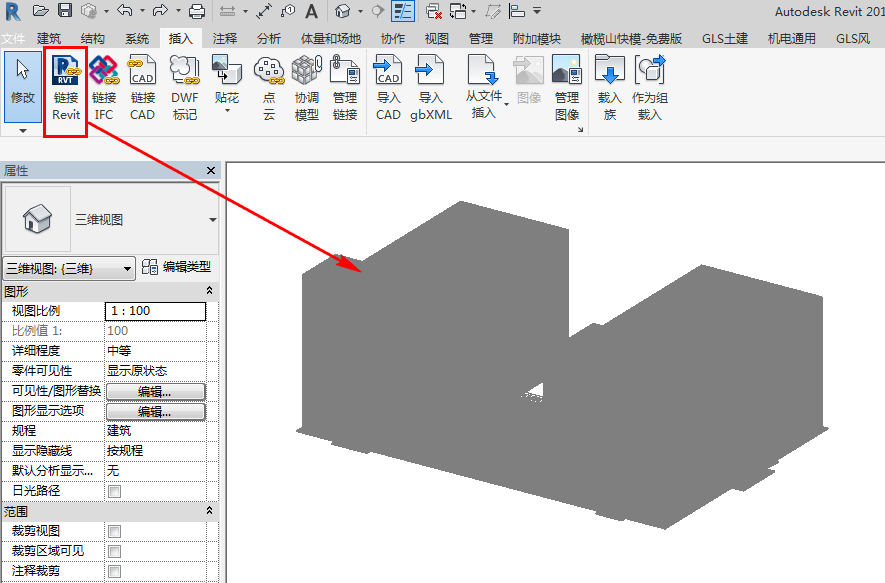Click 编辑 button for 图形显示选项
The image size is (885, 583).
[x=155, y=411]
